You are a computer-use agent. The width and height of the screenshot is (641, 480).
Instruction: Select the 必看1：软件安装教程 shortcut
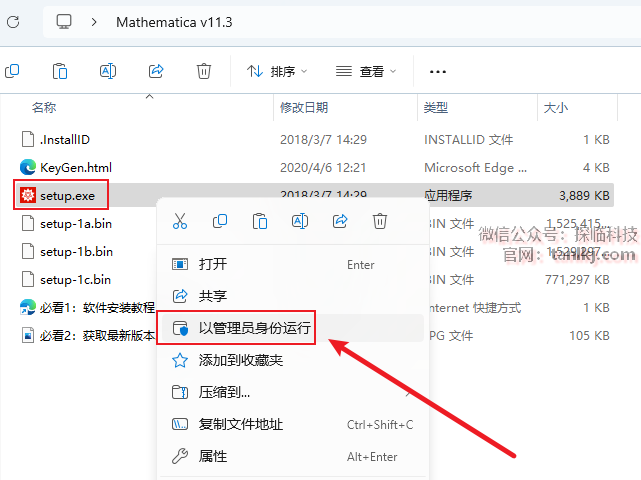pyautogui.click(x=97, y=307)
